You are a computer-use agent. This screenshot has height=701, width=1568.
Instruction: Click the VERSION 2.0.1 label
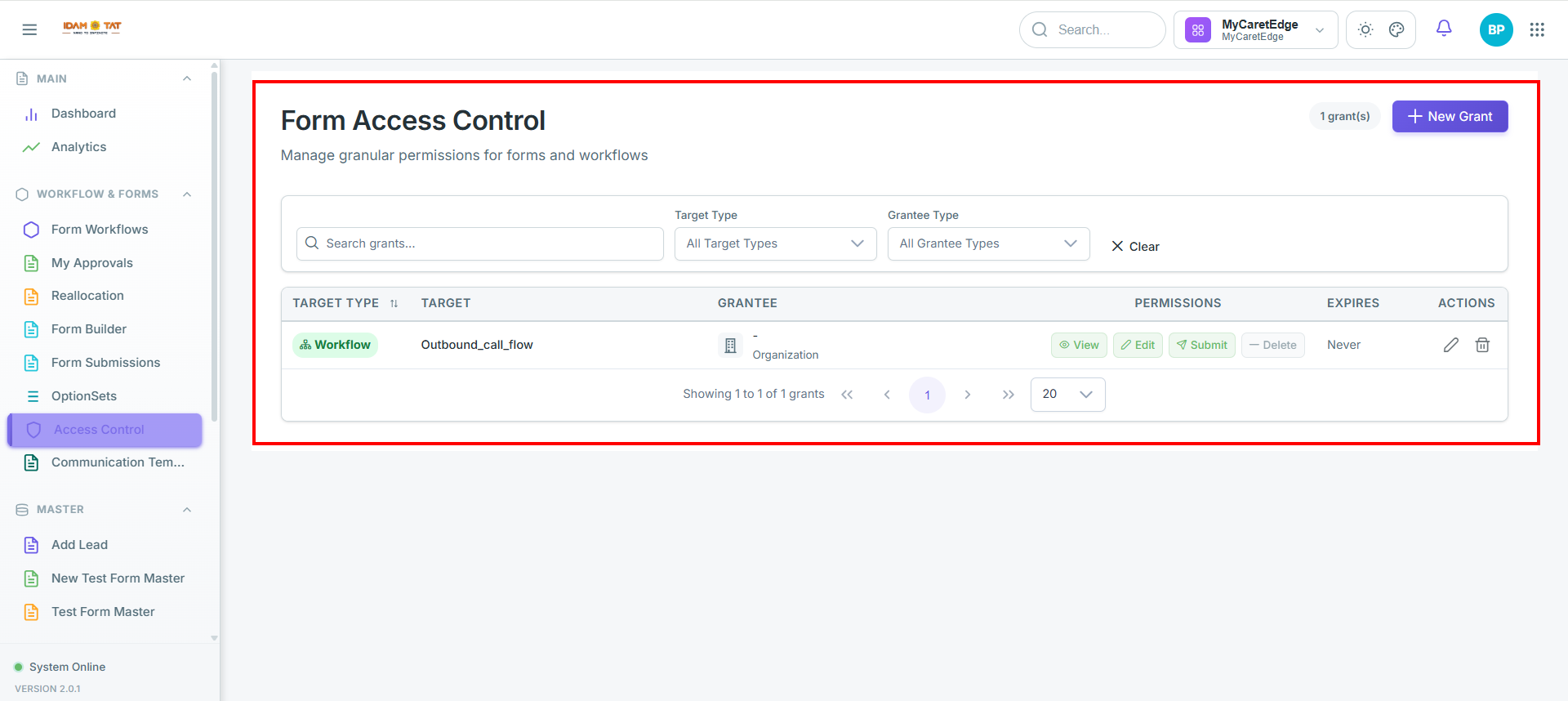coord(47,689)
